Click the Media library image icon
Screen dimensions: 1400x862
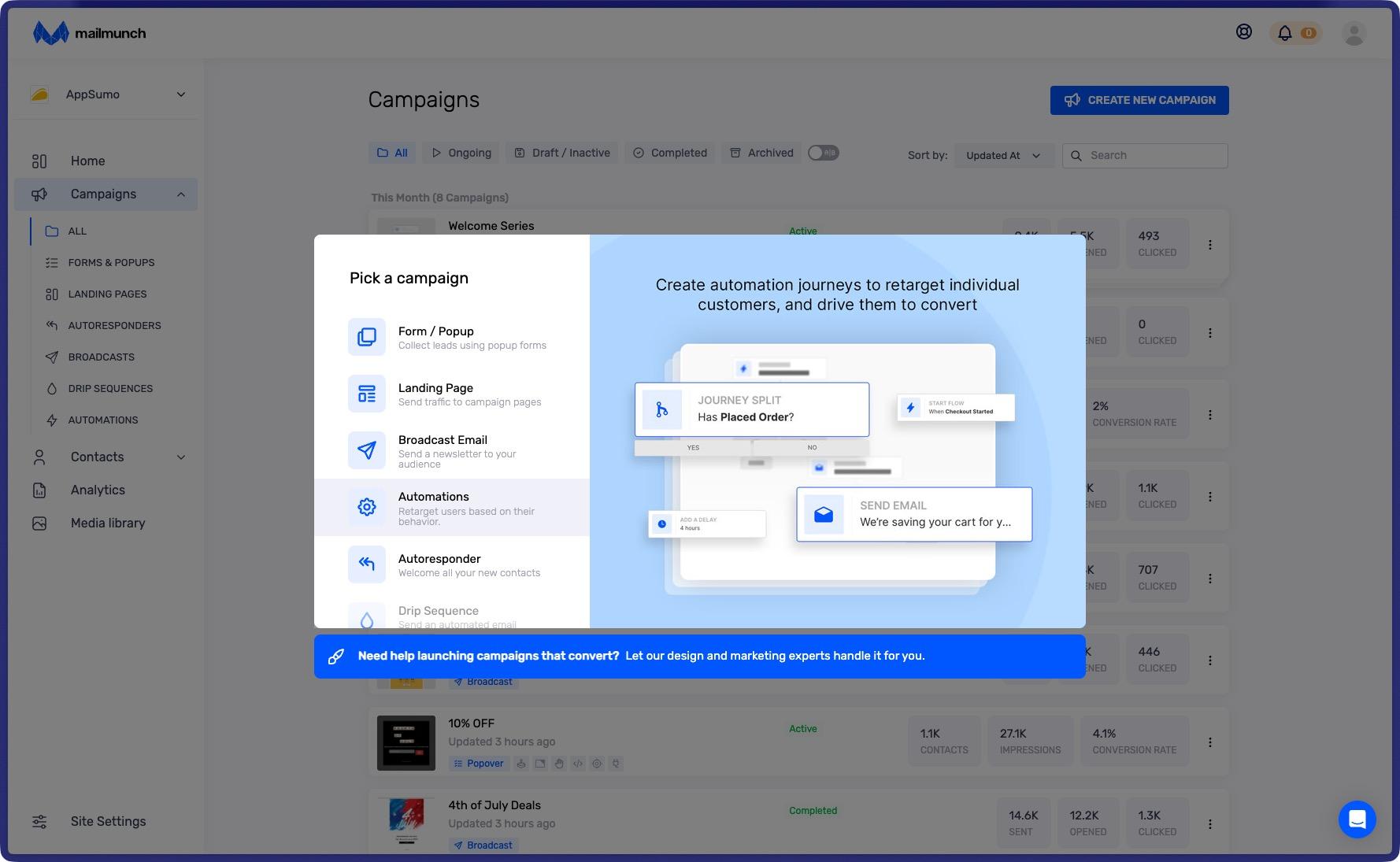pos(39,523)
